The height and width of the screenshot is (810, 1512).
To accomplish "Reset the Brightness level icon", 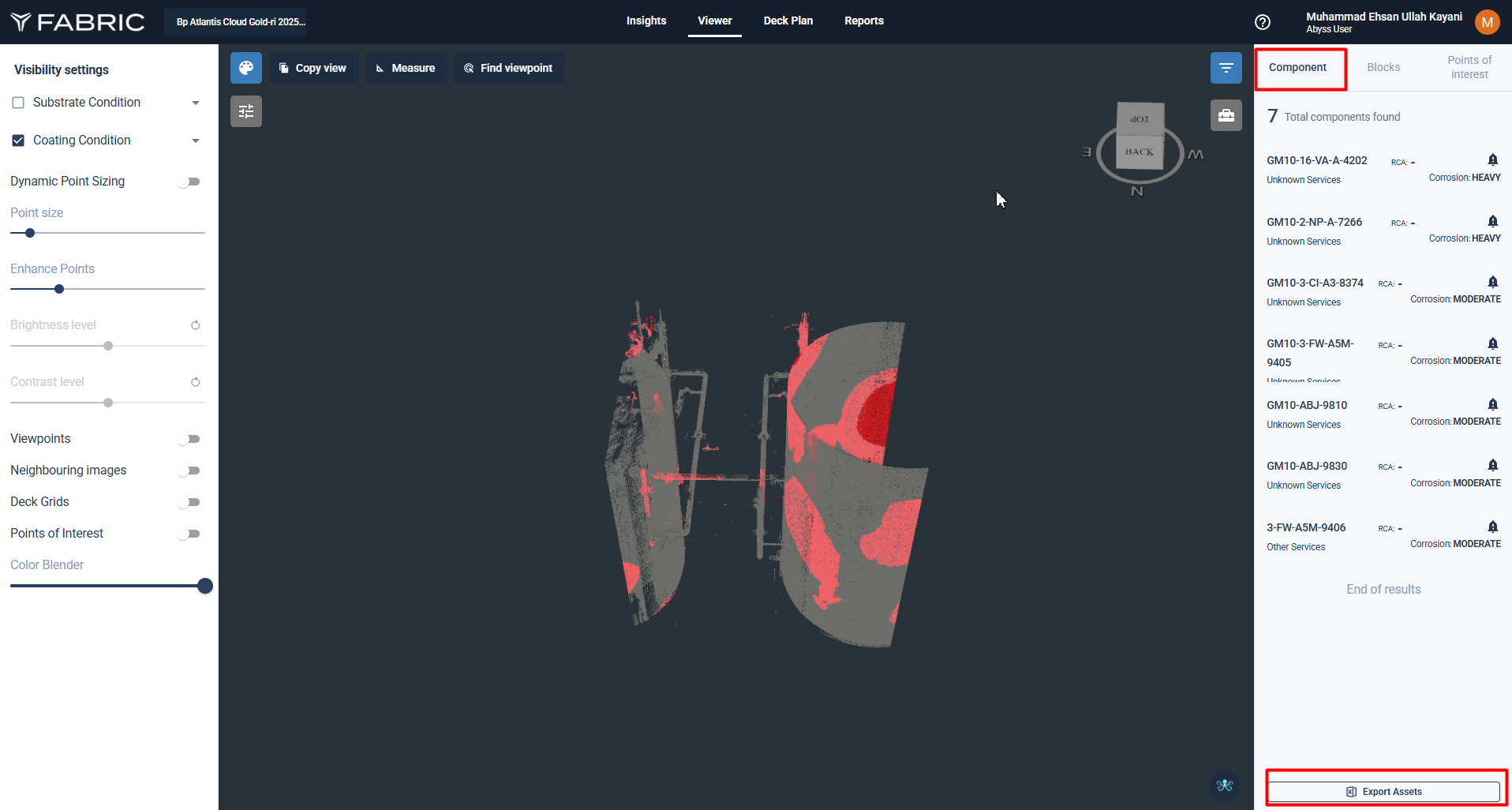I will (196, 325).
